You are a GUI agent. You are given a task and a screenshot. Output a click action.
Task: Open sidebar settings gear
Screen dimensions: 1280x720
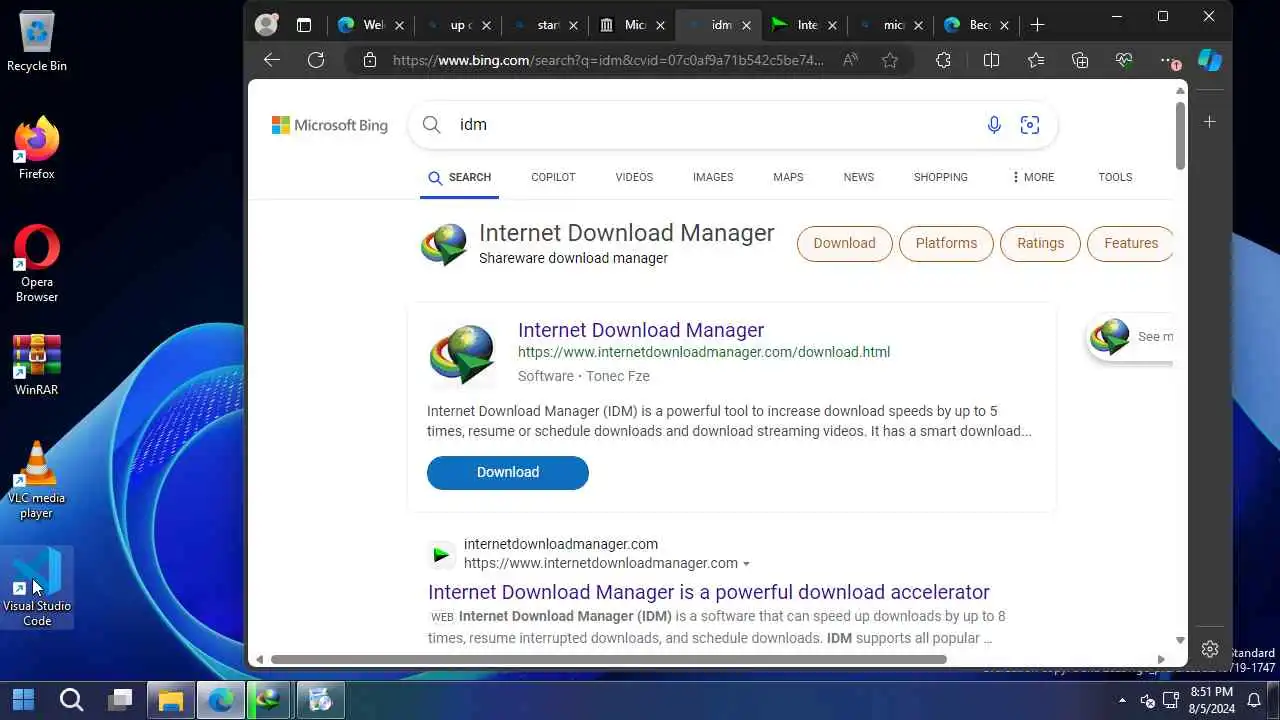click(1210, 648)
